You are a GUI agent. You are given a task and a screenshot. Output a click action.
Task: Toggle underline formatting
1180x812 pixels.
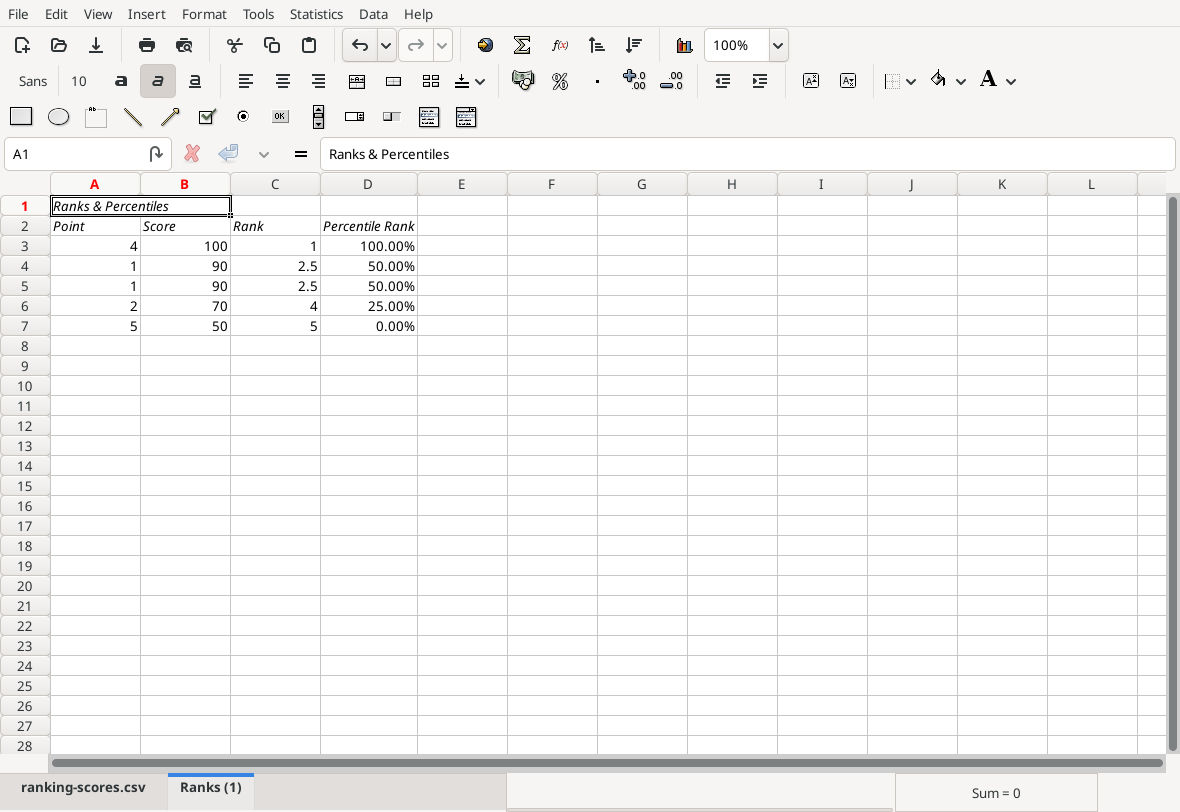tap(194, 81)
